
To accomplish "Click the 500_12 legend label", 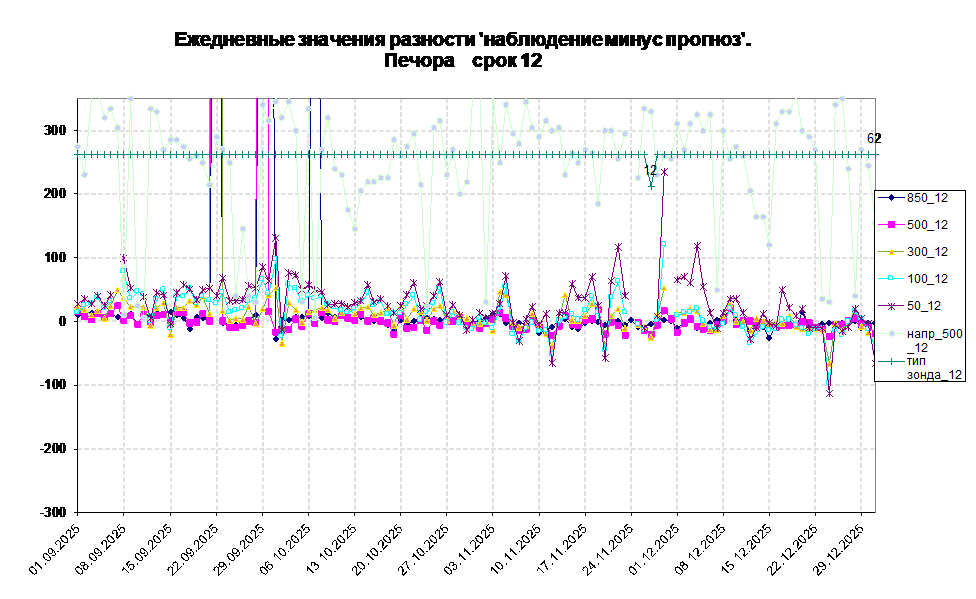I will click(927, 225).
